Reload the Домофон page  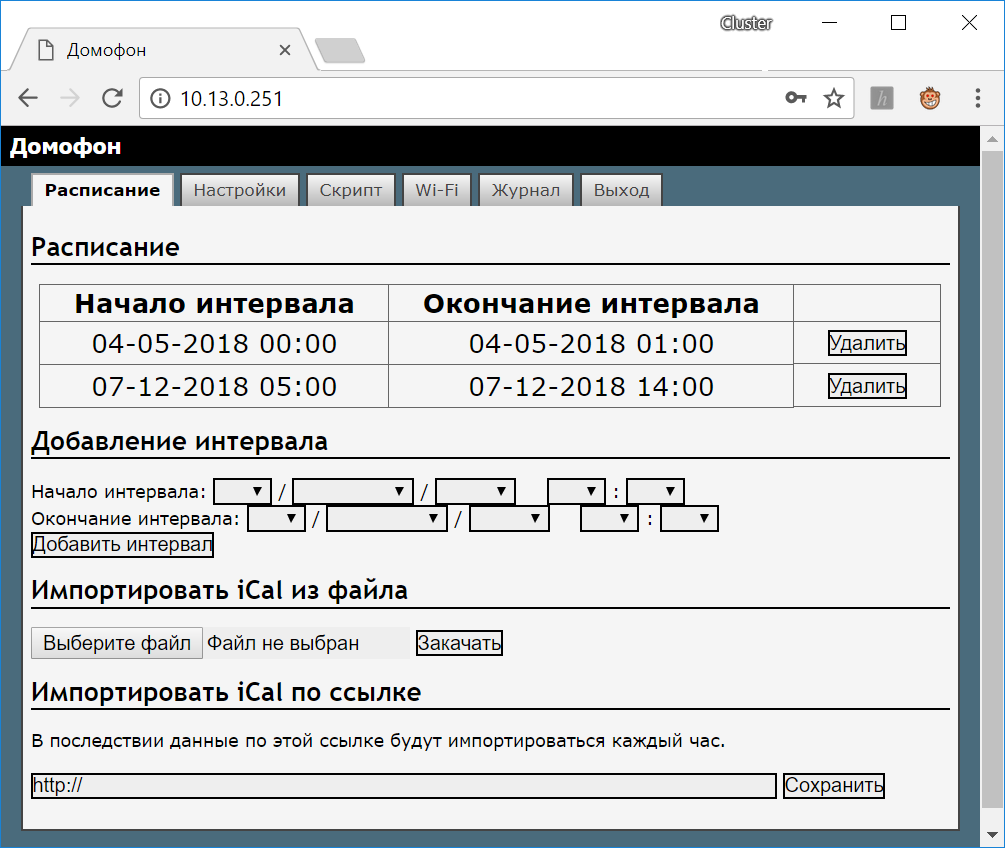click(112, 98)
